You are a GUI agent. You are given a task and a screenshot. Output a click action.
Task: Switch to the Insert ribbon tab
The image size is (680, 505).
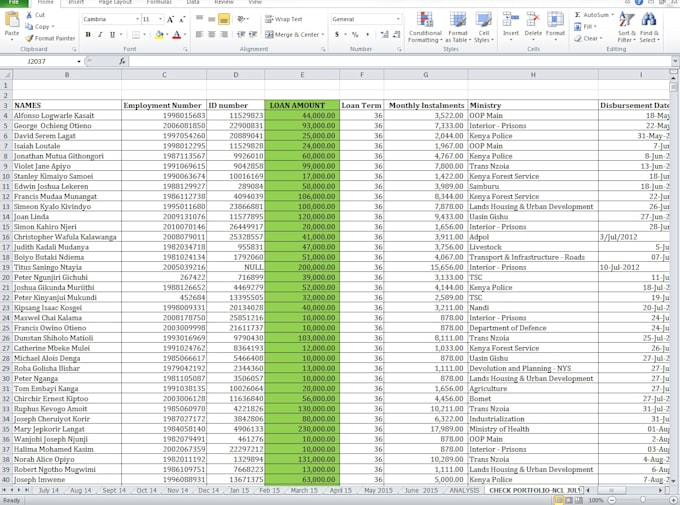tap(76, 2)
